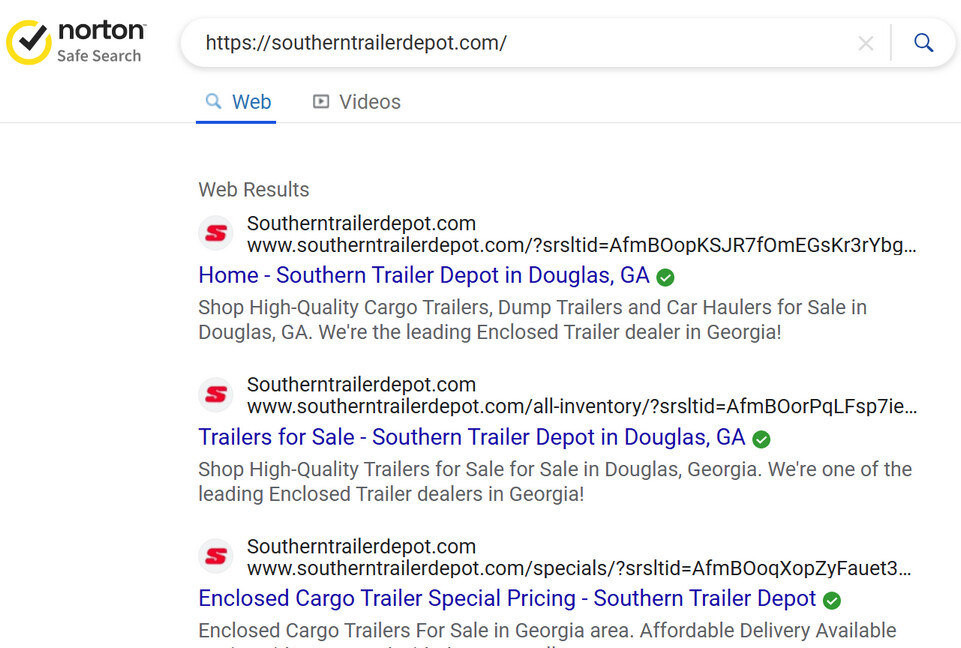This screenshot has height=648, width=961.
Task: Click the first result's Southerntrailerdepot.com site name
Action: [361, 223]
